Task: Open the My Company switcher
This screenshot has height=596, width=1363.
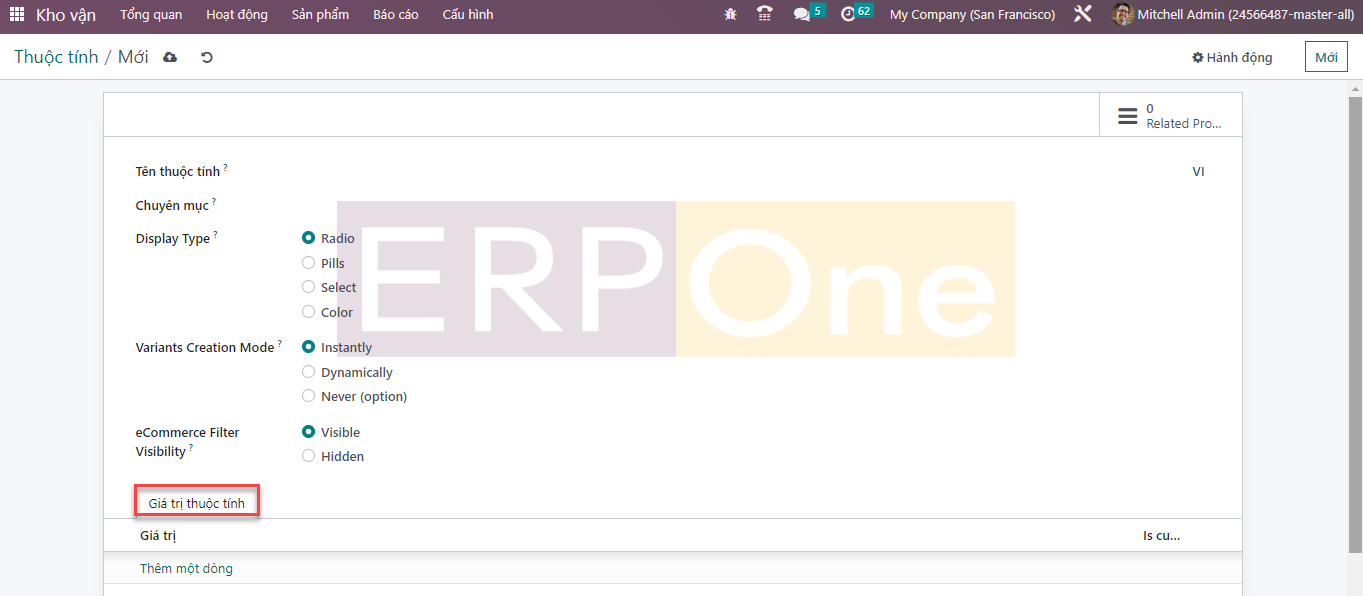Action: (972, 15)
